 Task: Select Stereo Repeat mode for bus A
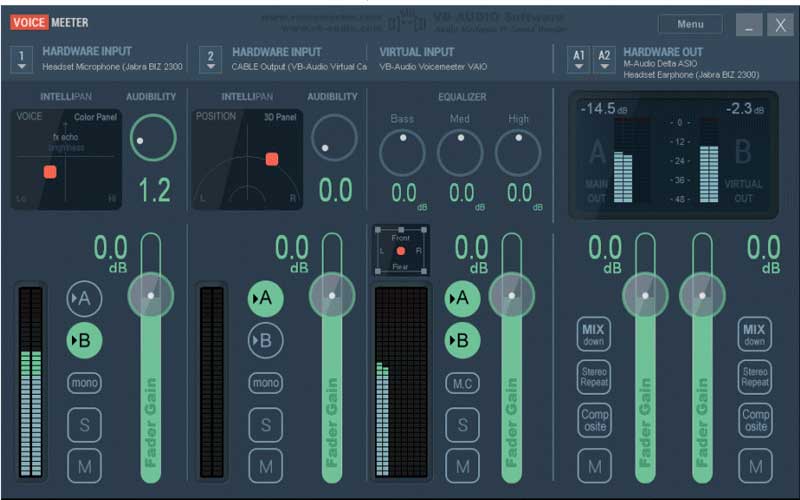tap(594, 377)
